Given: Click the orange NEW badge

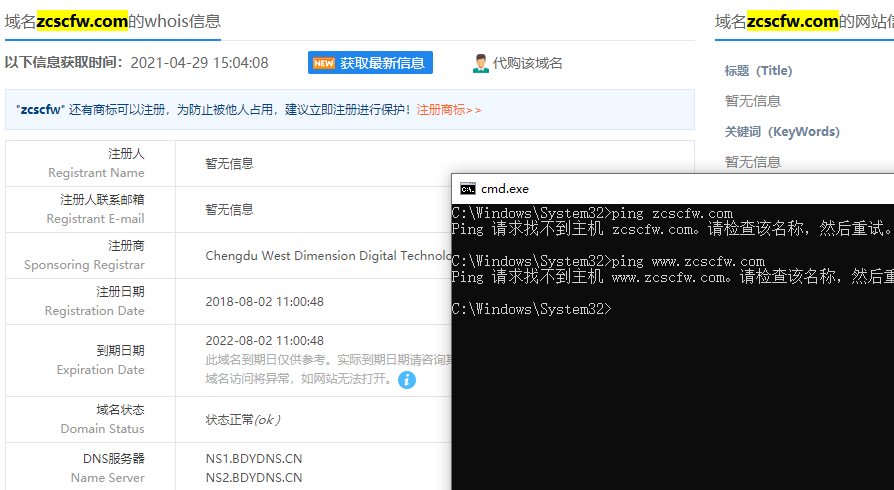Looking at the screenshot, I should pos(323,63).
